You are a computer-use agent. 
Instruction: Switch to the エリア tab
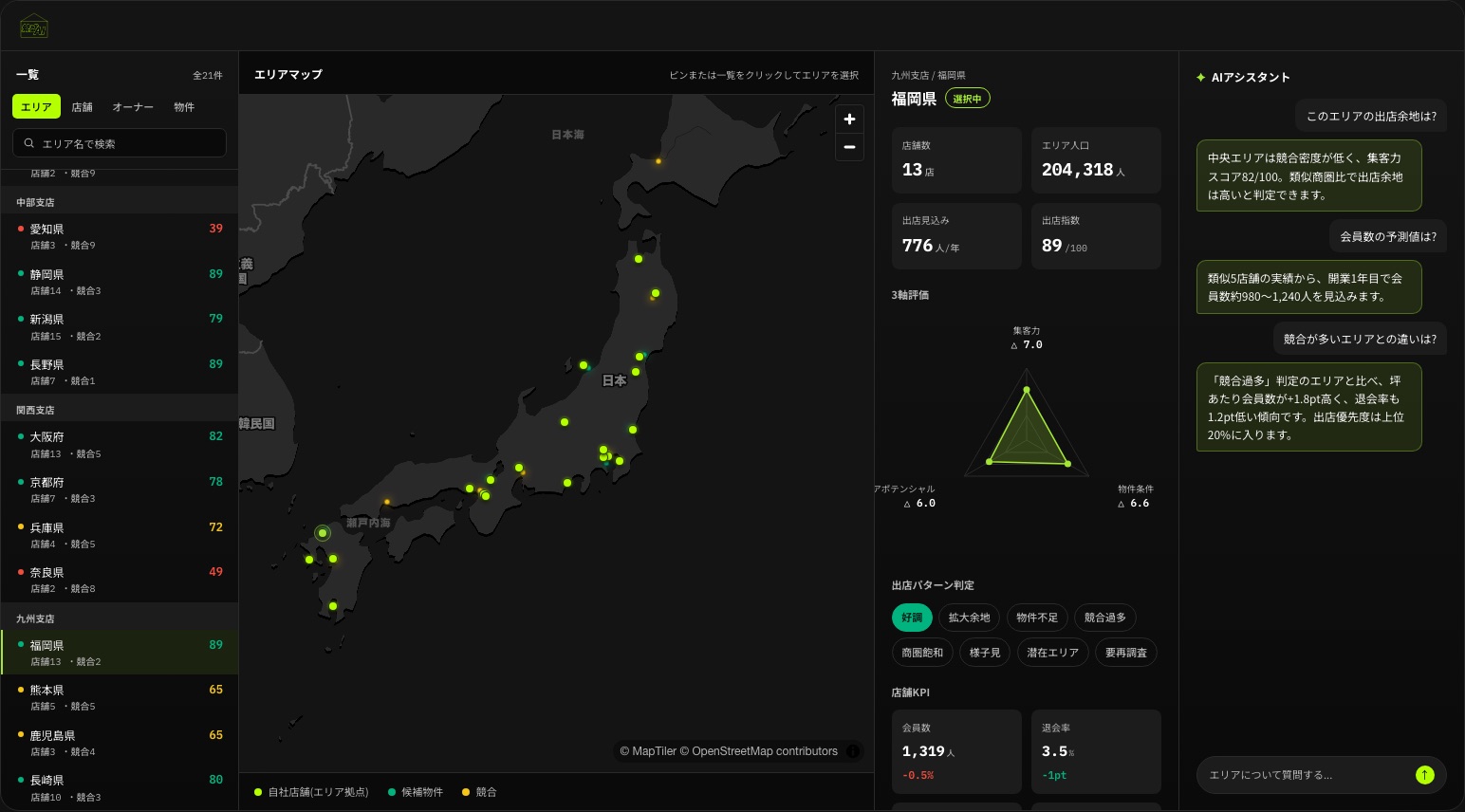[36, 107]
